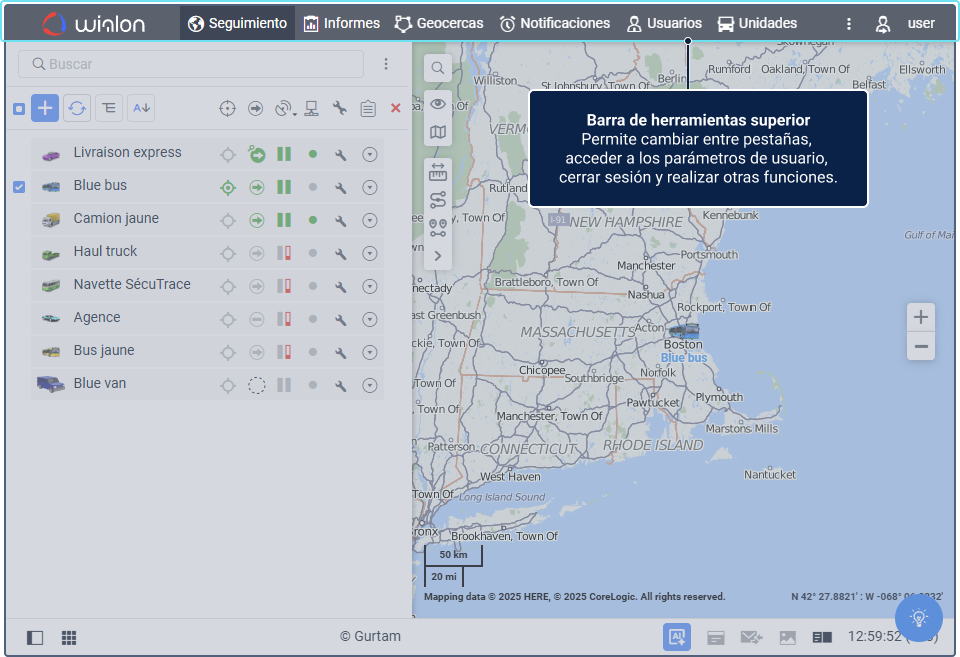Open the Seguimiento tab
960x657 pixels.
(x=237, y=23)
